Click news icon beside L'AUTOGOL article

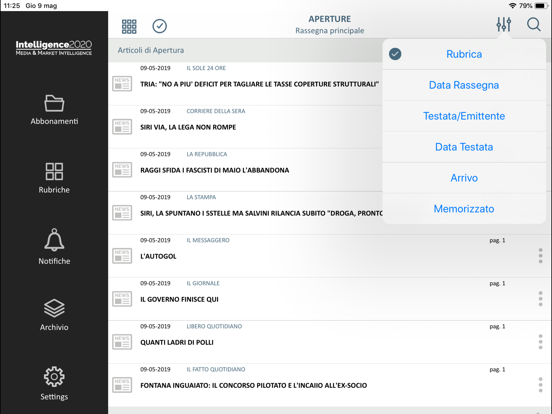click(x=122, y=256)
